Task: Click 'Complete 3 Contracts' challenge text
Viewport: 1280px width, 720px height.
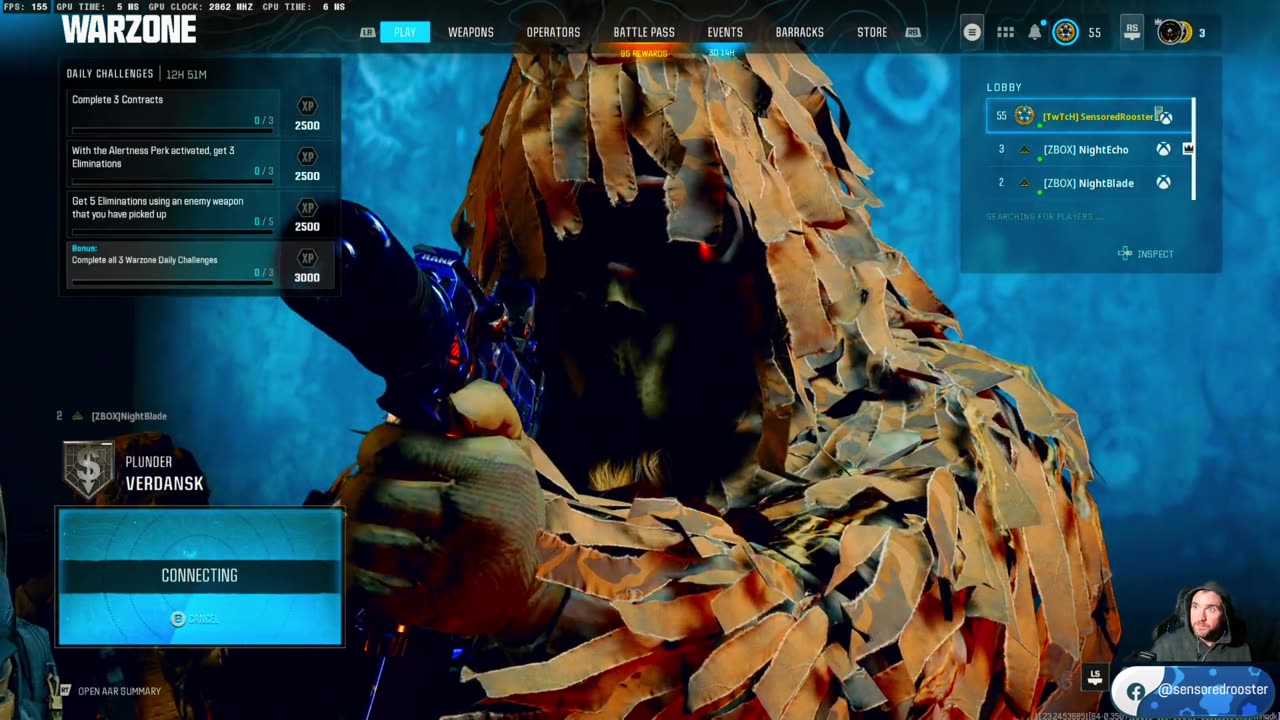Action: pyautogui.click(x=117, y=100)
